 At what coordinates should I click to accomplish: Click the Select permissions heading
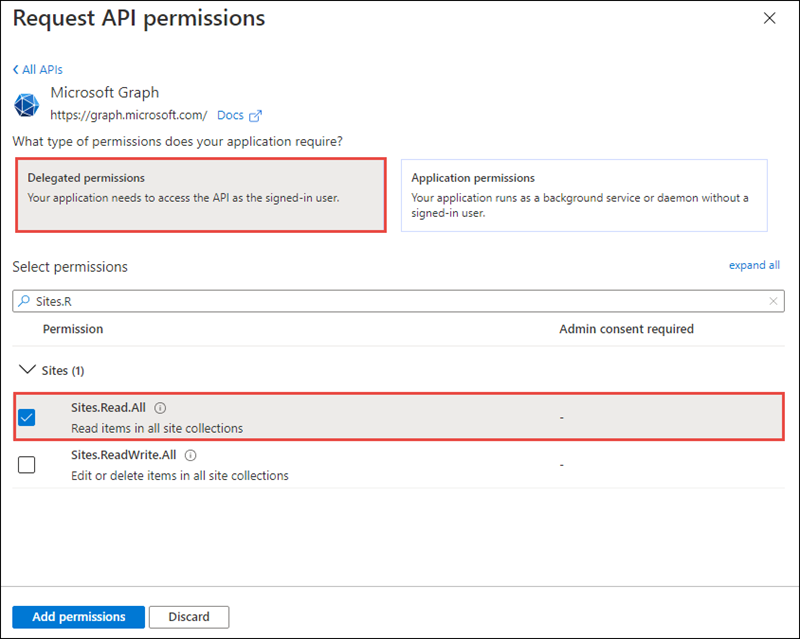pyautogui.click(x=70, y=267)
